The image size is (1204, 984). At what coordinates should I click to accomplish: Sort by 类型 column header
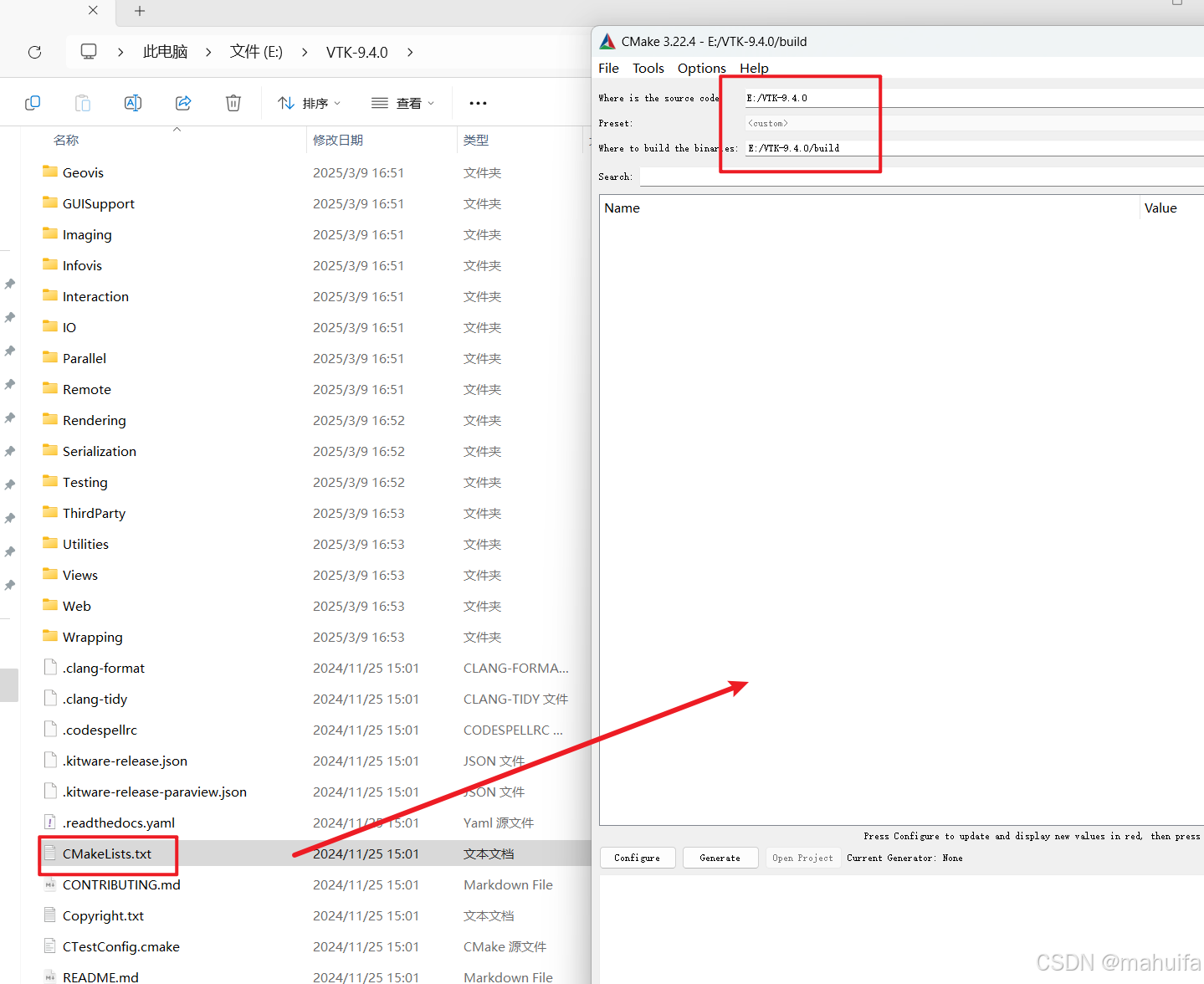point(476,140)
